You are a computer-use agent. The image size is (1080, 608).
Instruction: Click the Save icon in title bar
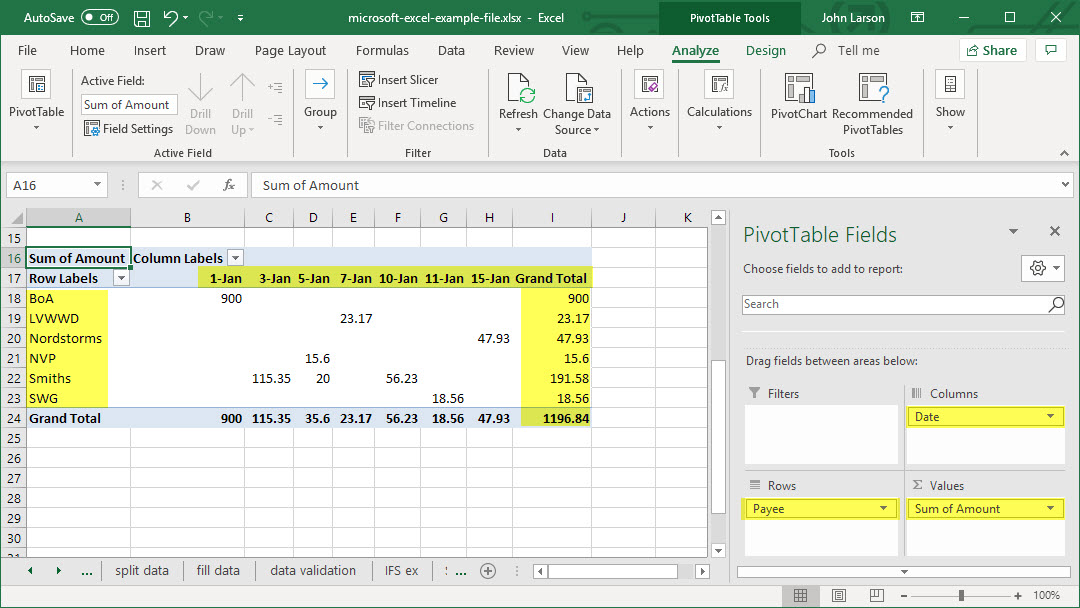click(x=142, y=18)
